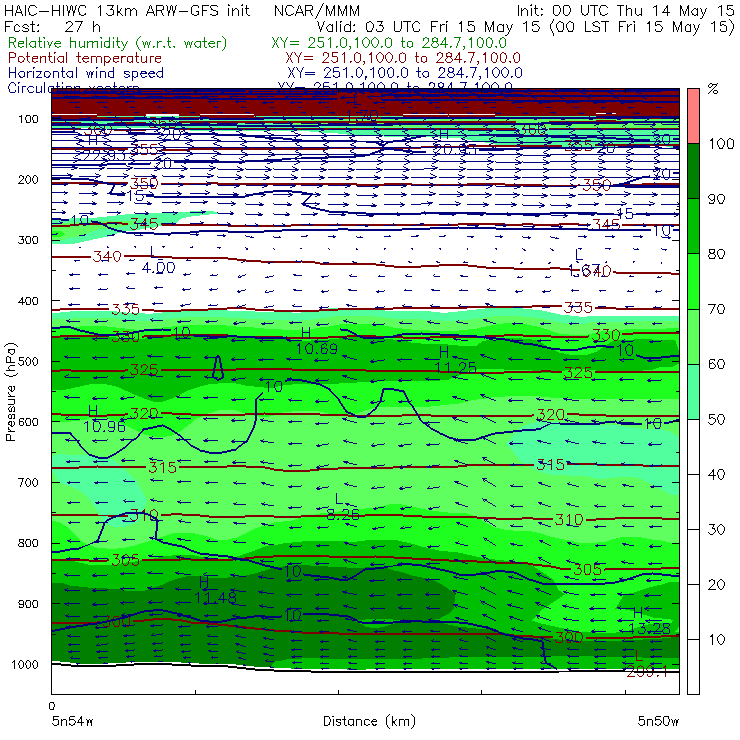The image size is (740, 740).
Task: Click the green "Relative humidity (w.r.t. water)" legend label
Action: pyautogui.click(x=118, y=43)
